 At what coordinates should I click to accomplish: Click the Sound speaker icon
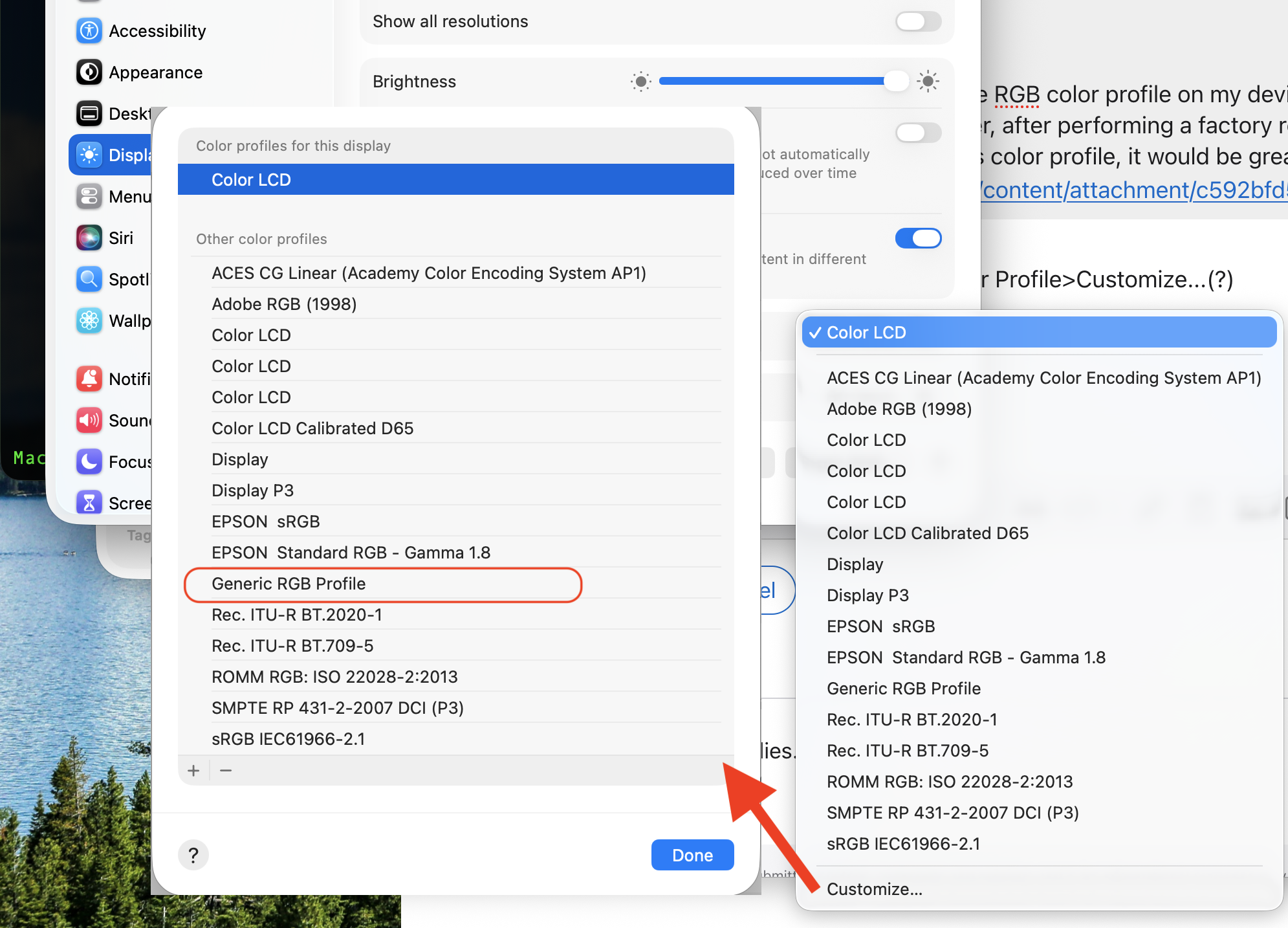click(89, 420)
